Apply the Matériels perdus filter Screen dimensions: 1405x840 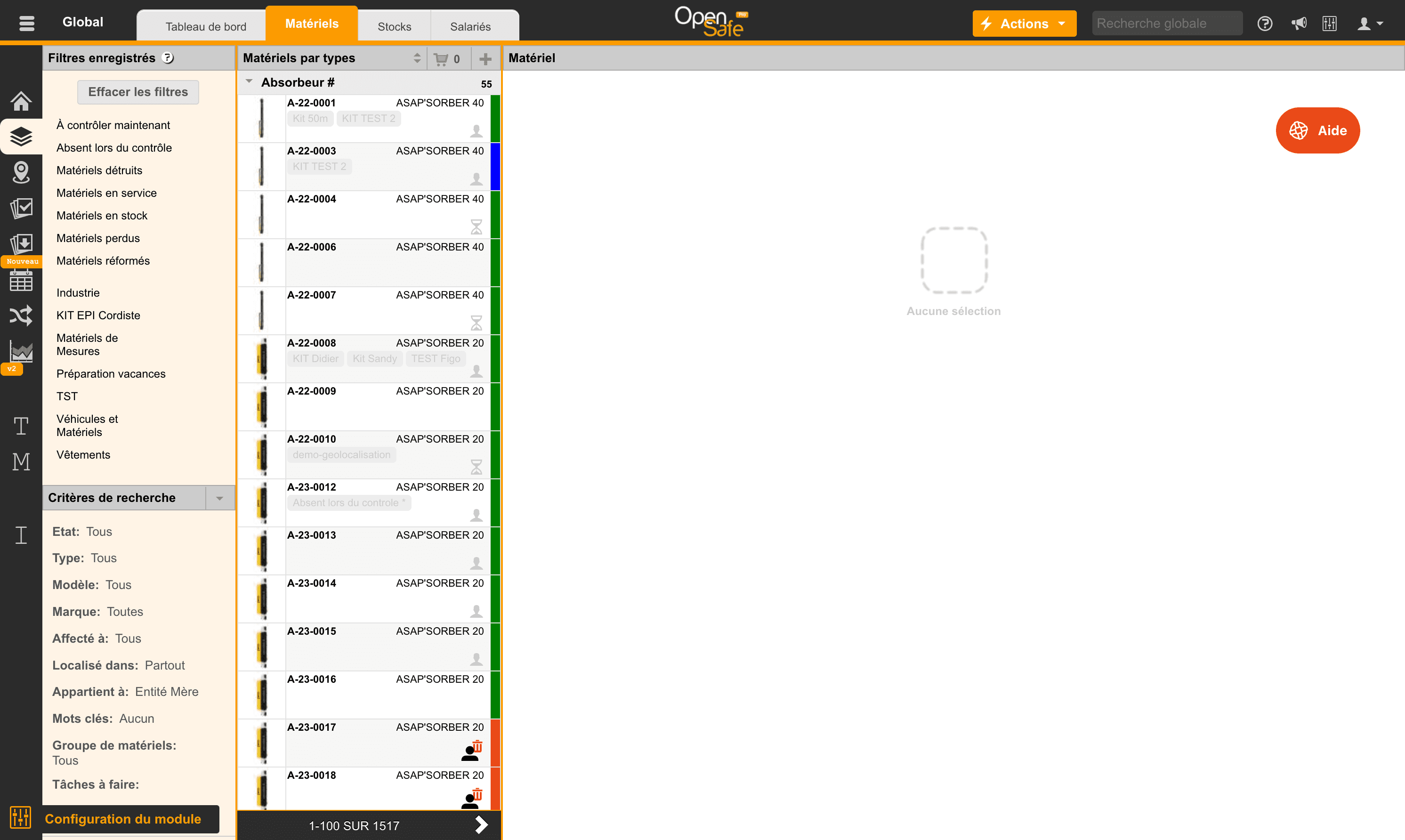98,238
